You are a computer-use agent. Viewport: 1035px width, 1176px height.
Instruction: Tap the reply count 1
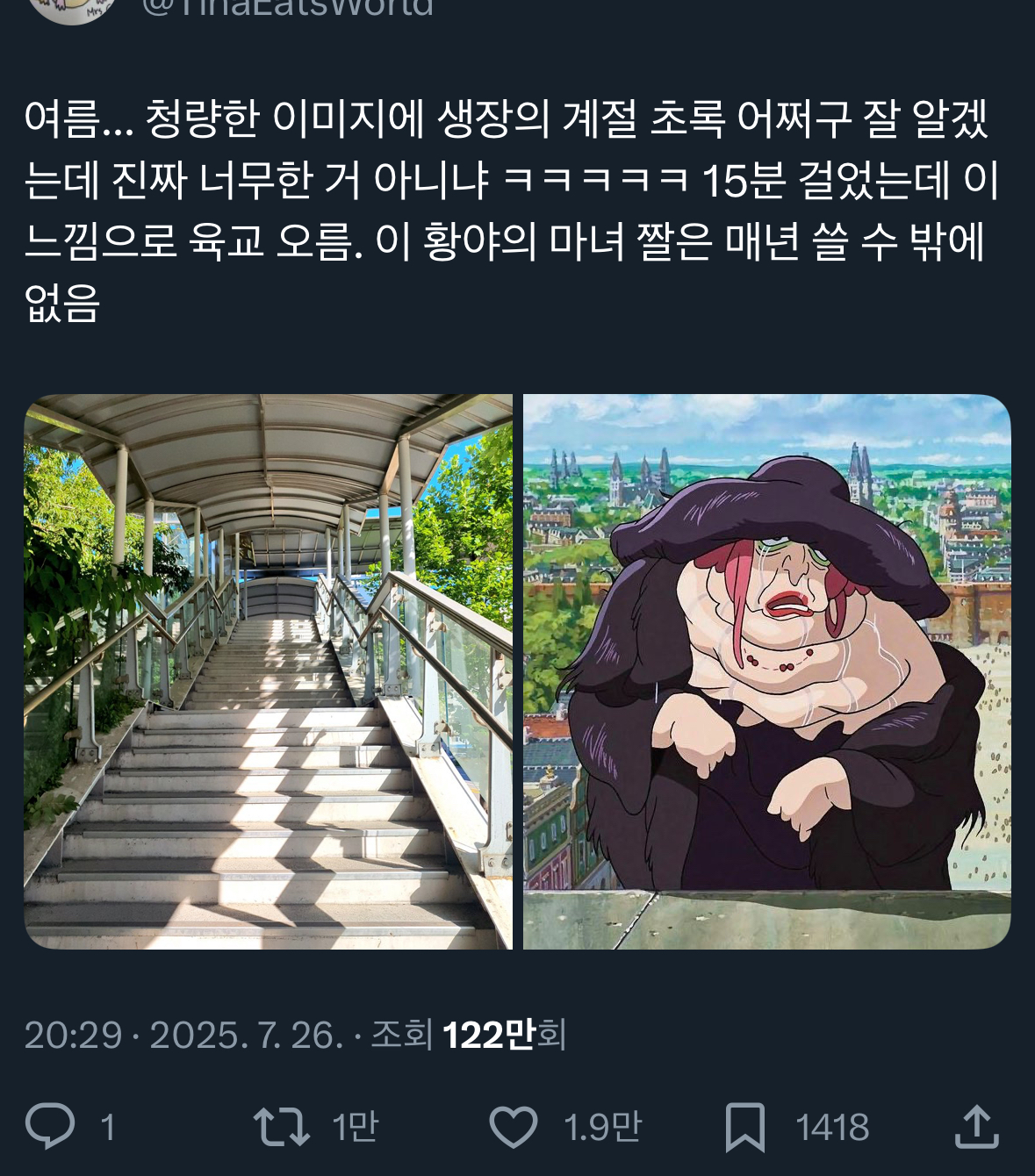point(108,1127)
